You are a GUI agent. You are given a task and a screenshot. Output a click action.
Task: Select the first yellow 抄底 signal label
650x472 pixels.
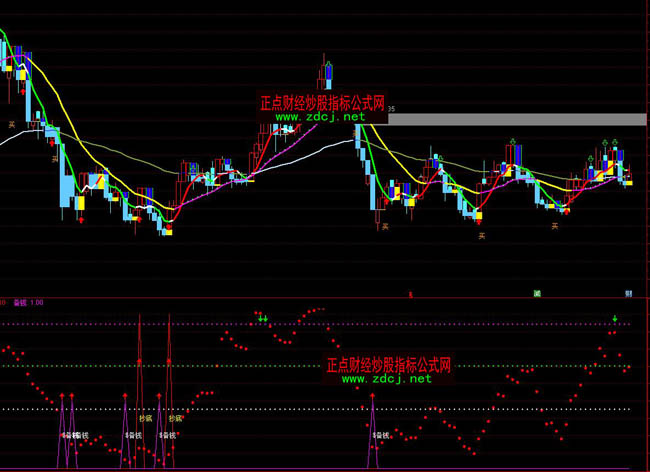146,419
